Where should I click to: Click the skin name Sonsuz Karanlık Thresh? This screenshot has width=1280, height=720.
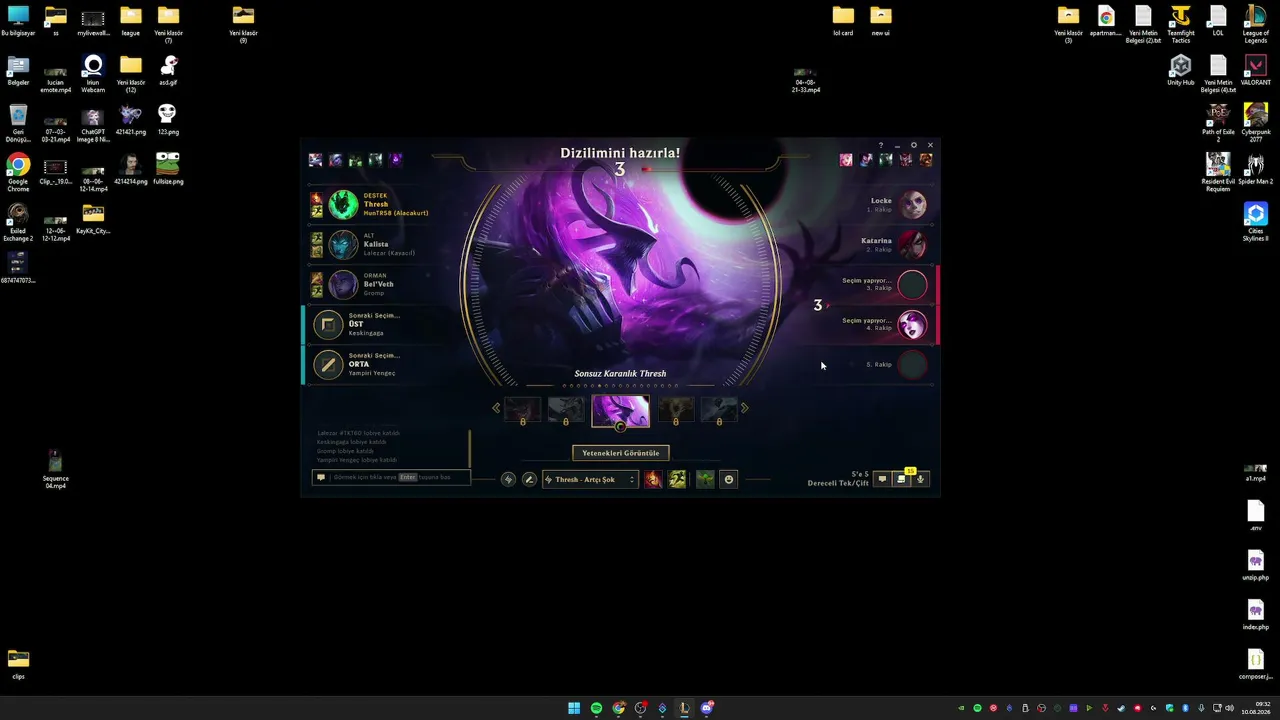pos(620,374)
